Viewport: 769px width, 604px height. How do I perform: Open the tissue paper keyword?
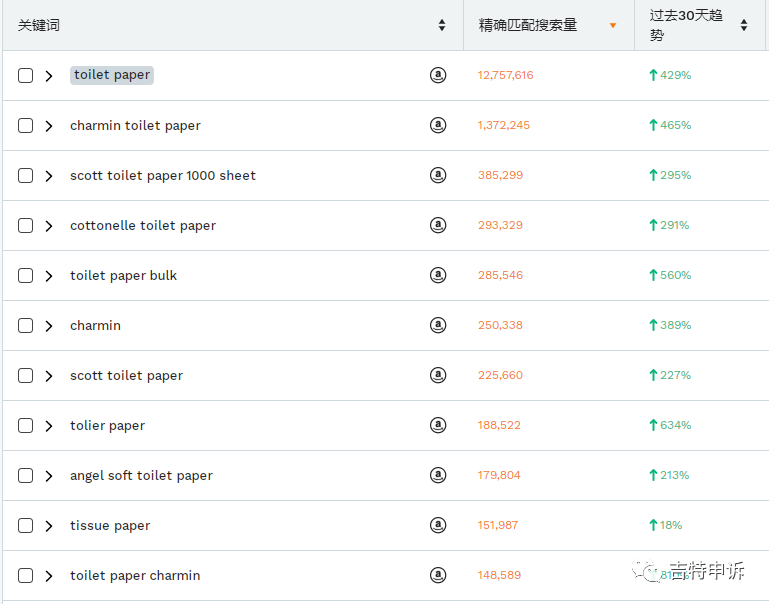tap(110, 526)
